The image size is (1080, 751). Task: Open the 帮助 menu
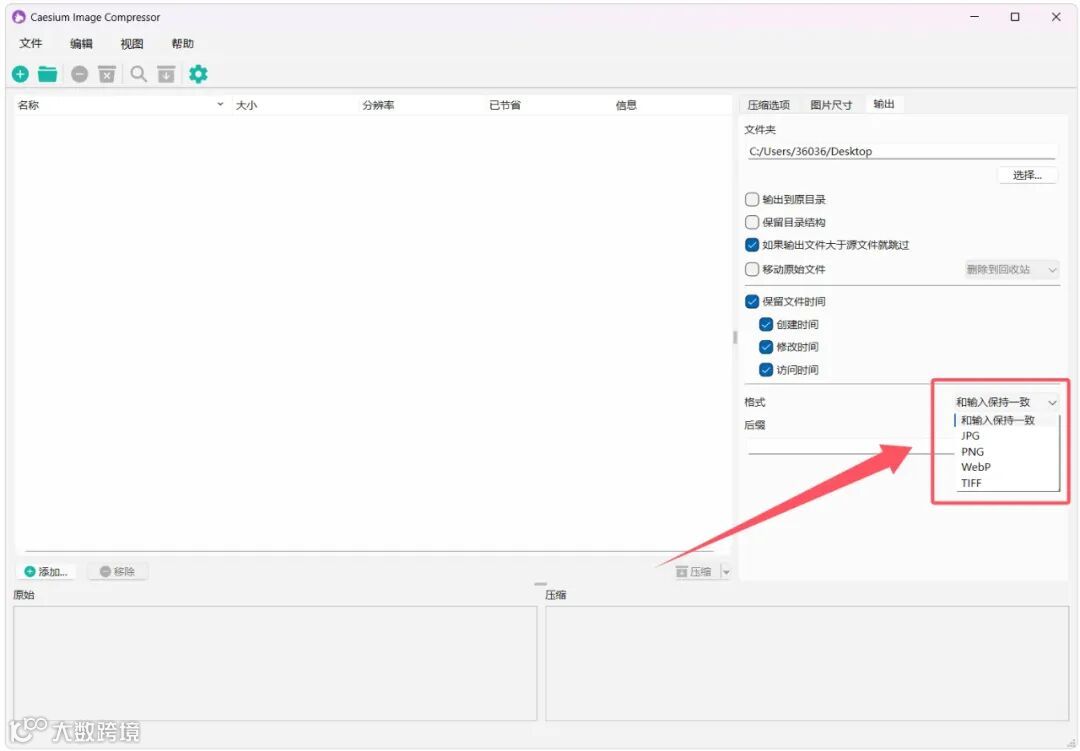[x=183, y=43]
